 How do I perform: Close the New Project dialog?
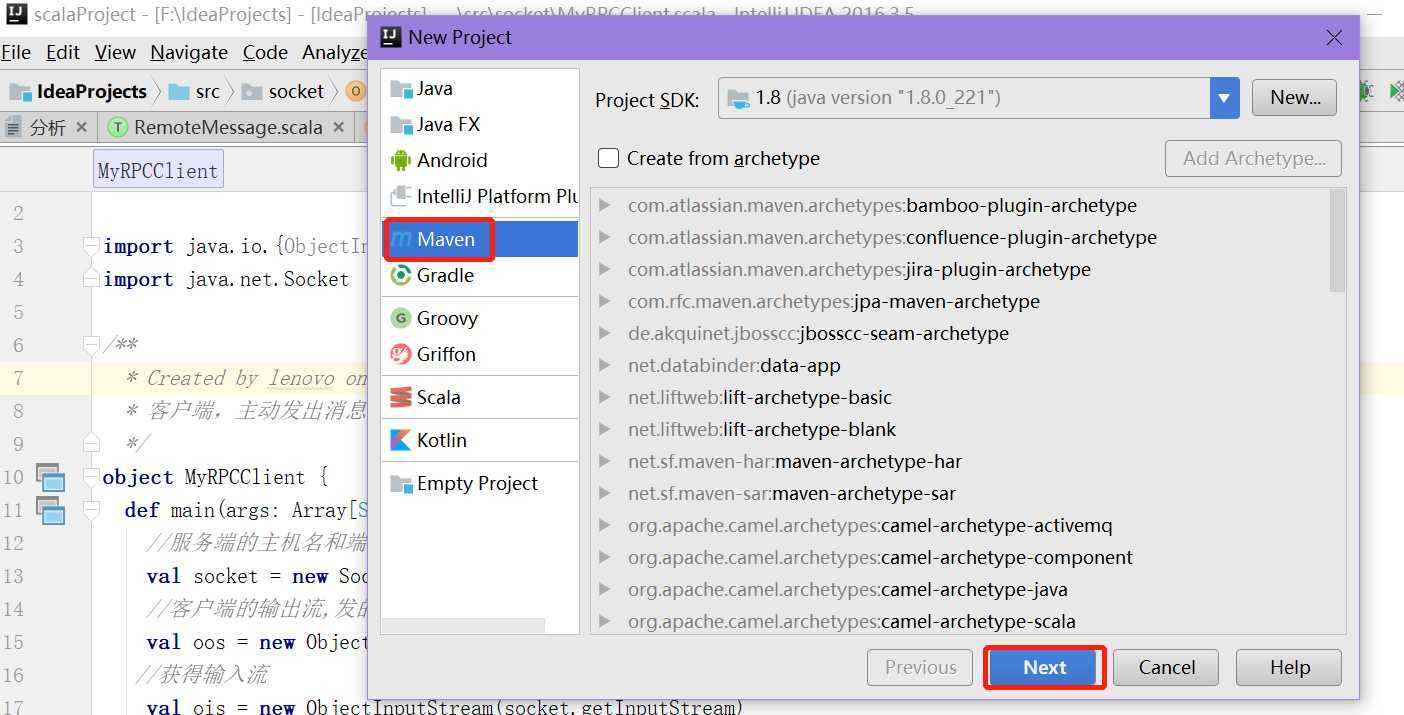1334,38
